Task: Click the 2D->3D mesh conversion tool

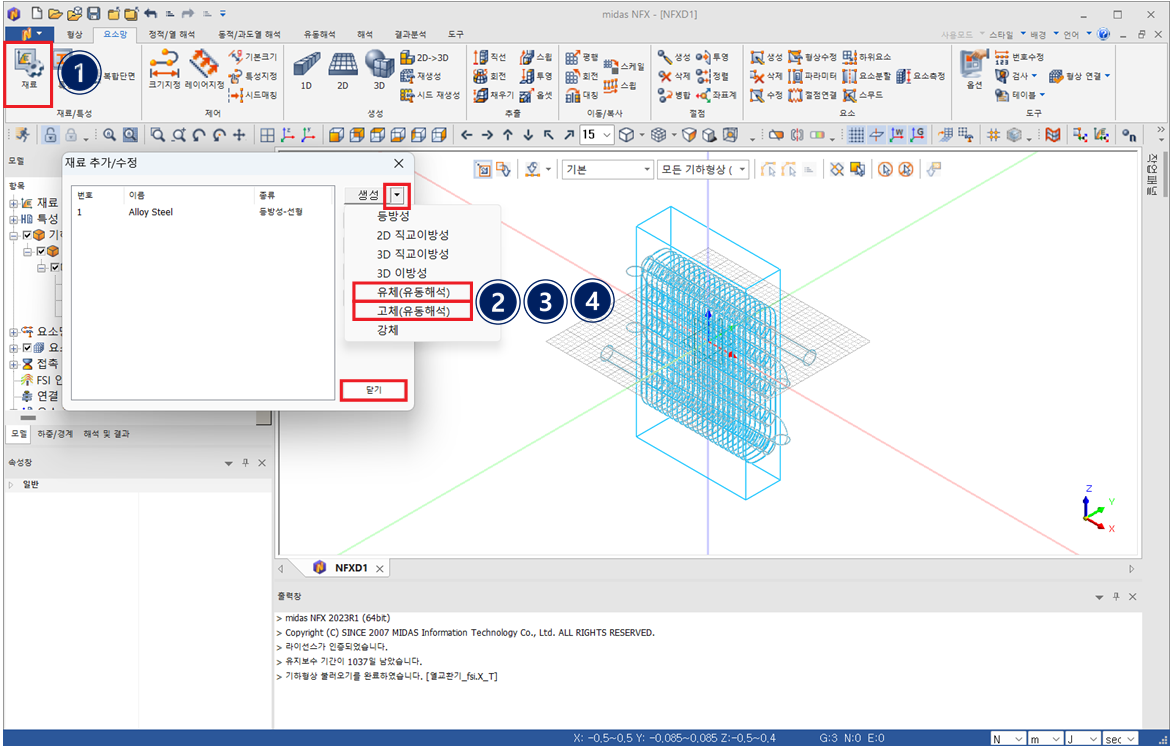Action: [x=425, y=57]
